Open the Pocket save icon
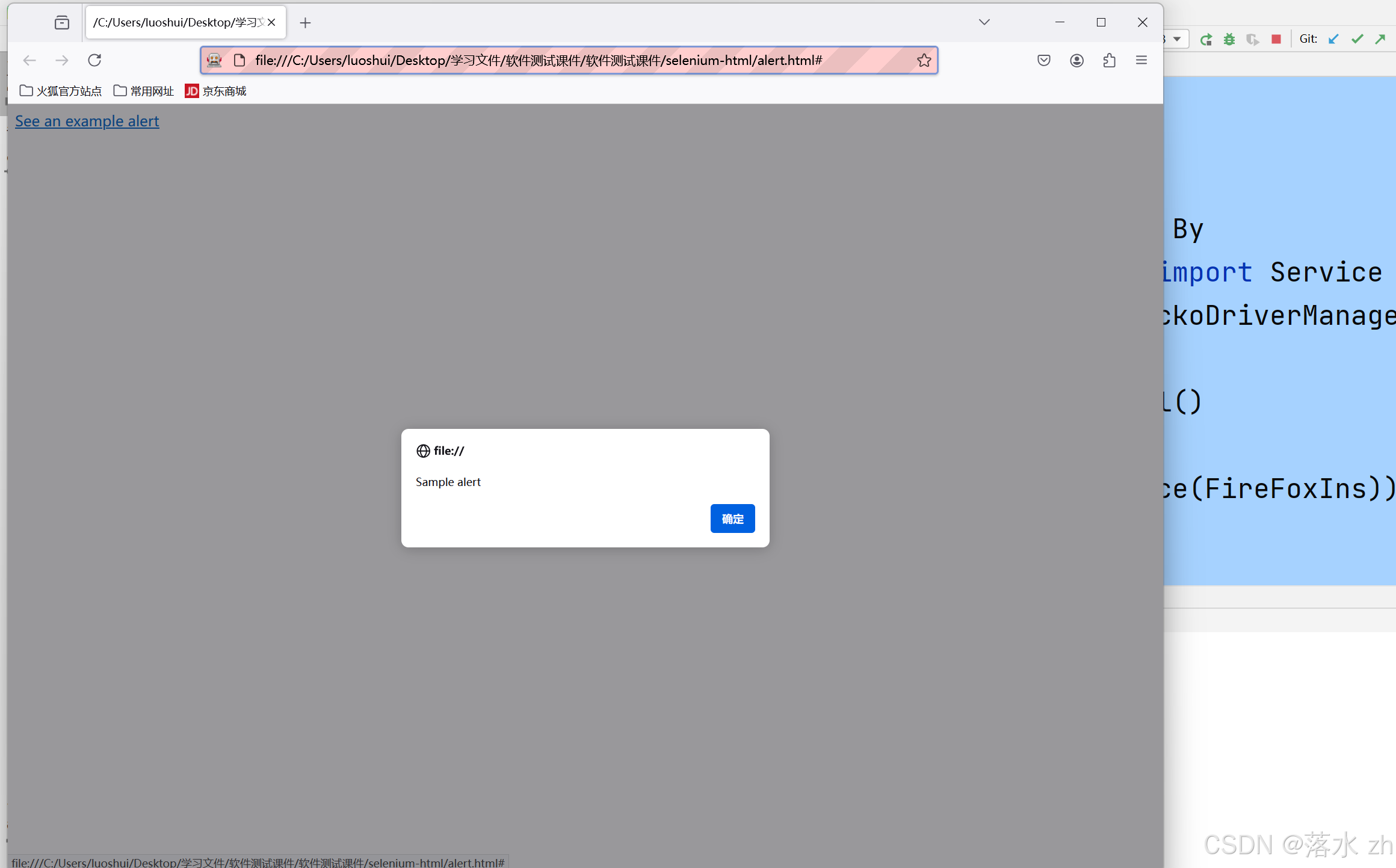 pos(1044,60)
